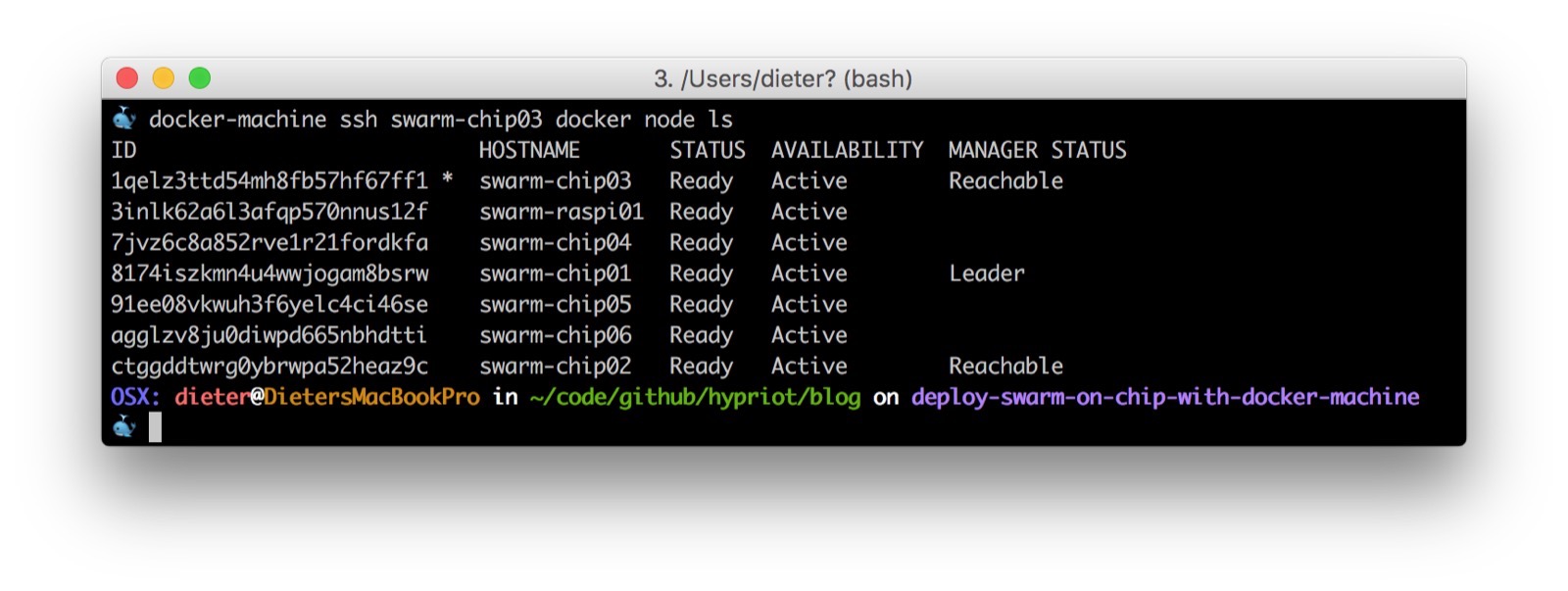Click branch name 'deploy-swarm-on-chip-with-docker-machine'

click(1165, 397)
